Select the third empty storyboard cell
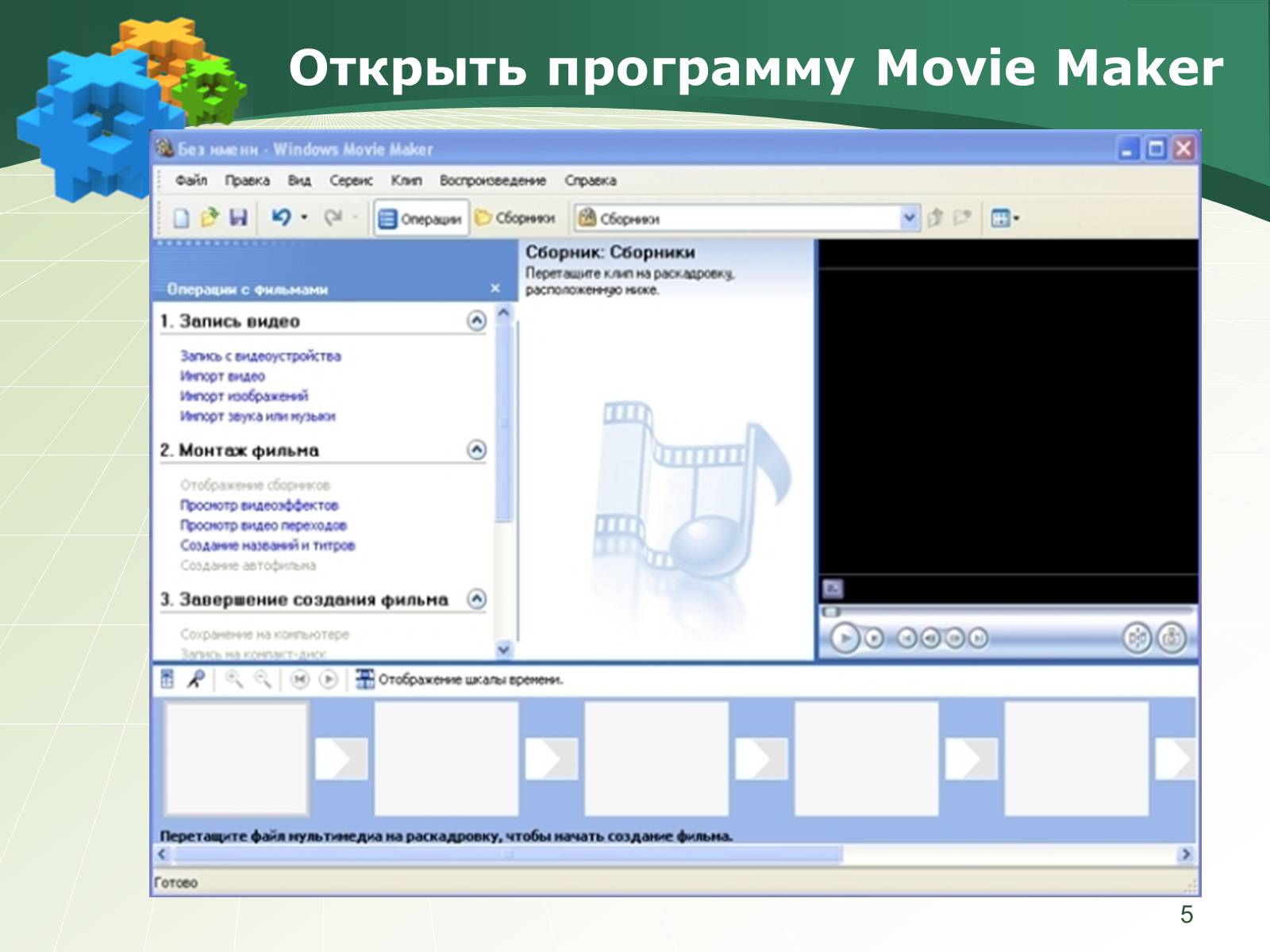 656,758
